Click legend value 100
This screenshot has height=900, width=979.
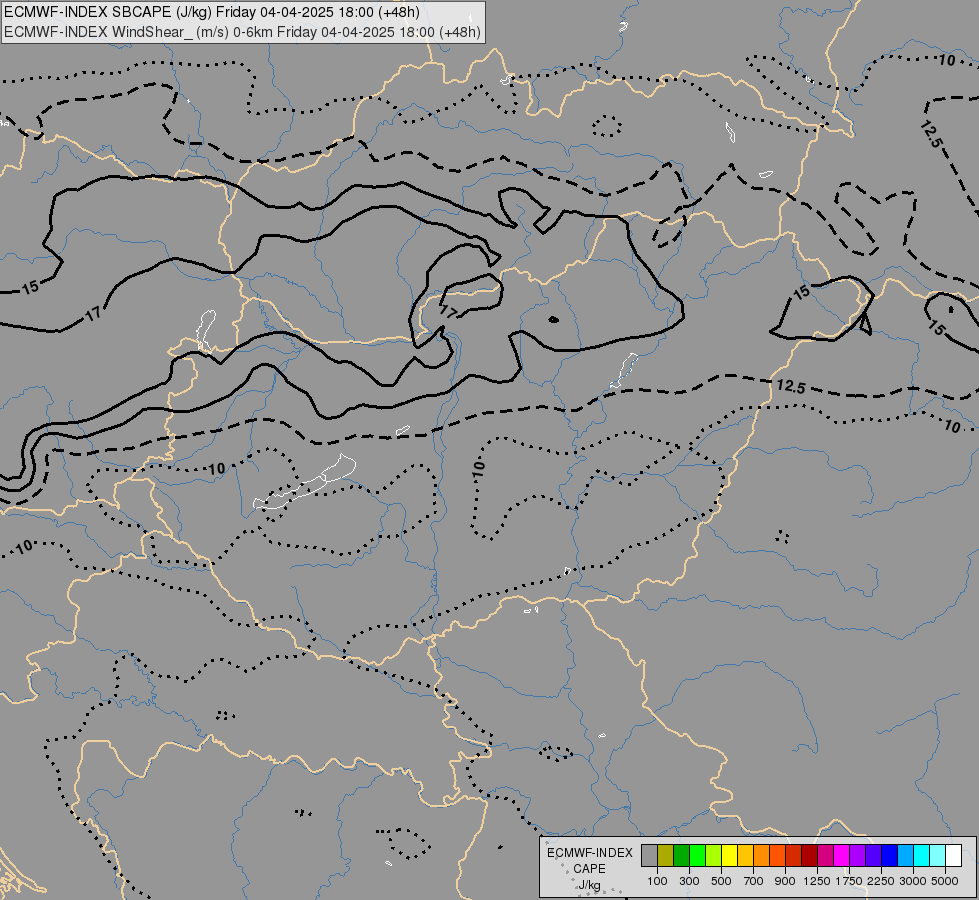(x=657, y=881)
